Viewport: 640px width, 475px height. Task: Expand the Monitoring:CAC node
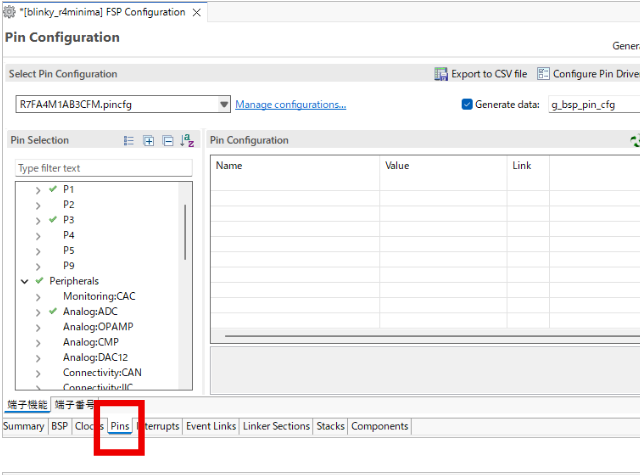tap(38, 297)
